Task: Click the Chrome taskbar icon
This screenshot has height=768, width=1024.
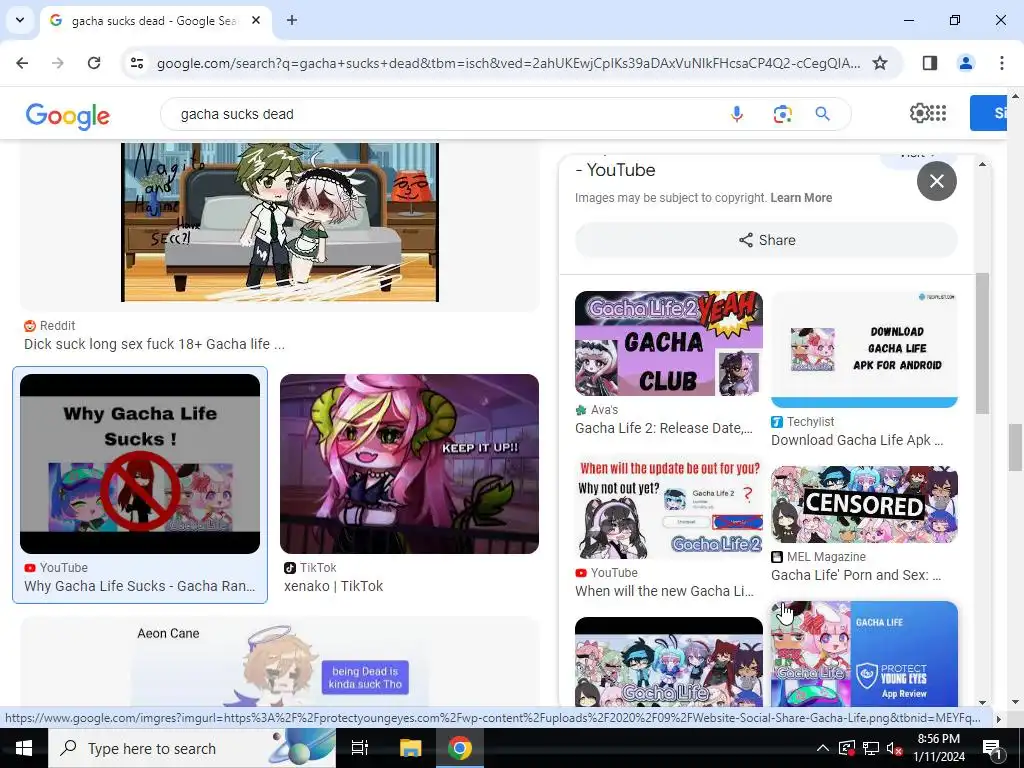Action: (x=460, y=748)
